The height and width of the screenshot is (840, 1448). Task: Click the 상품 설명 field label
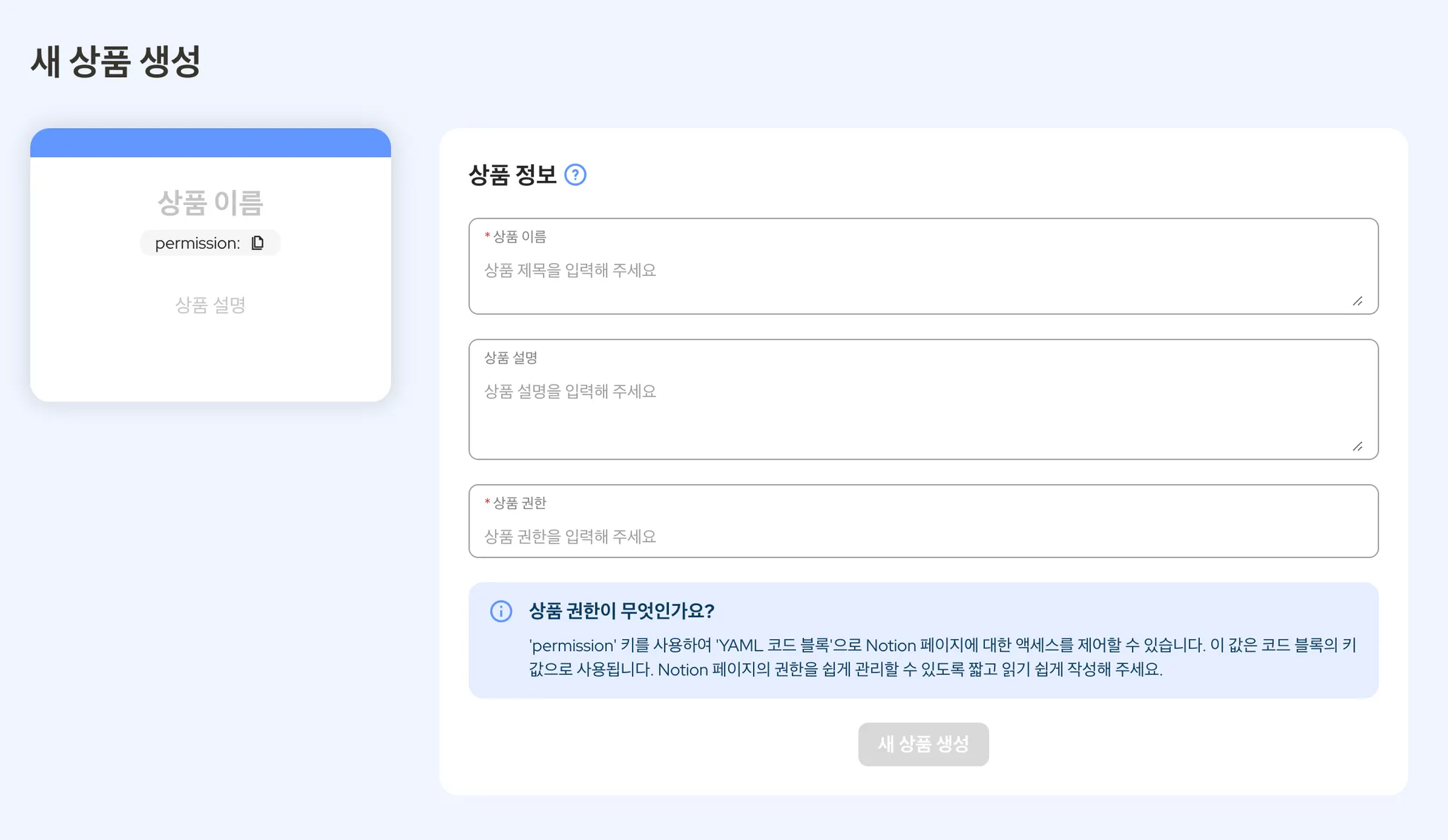(x=510, y=358)
